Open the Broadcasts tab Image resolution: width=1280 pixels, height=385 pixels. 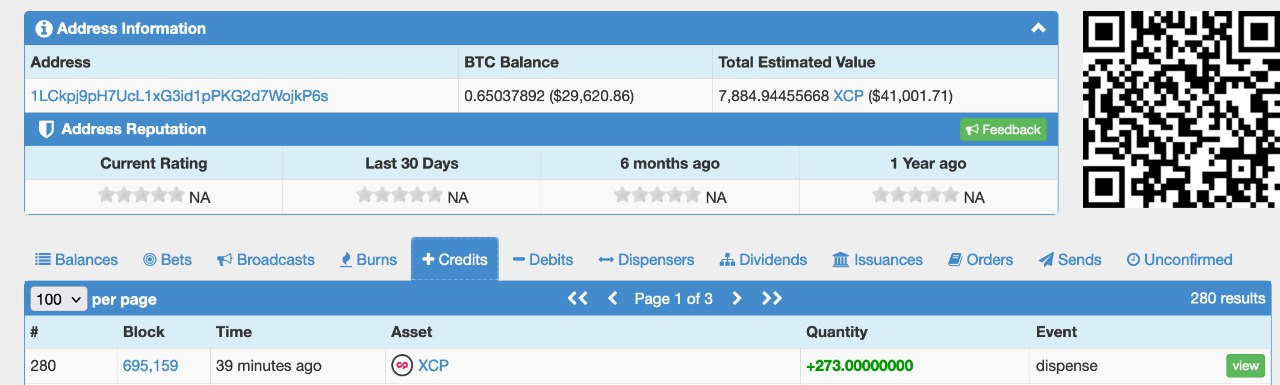265,259
